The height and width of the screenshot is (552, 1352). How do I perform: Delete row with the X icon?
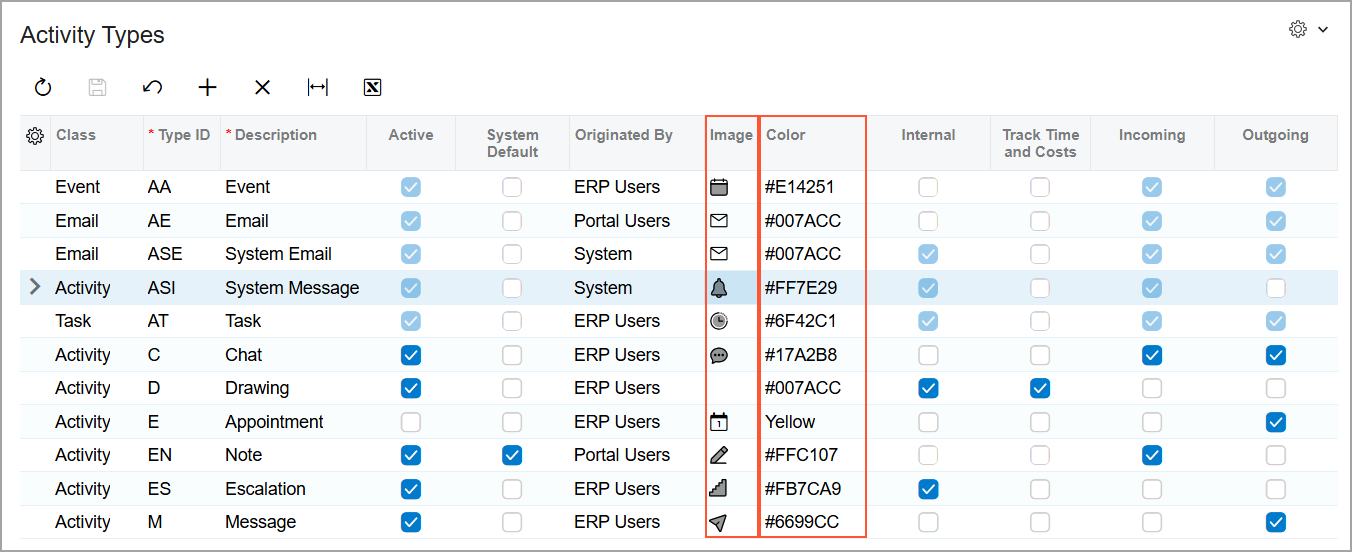262,88
